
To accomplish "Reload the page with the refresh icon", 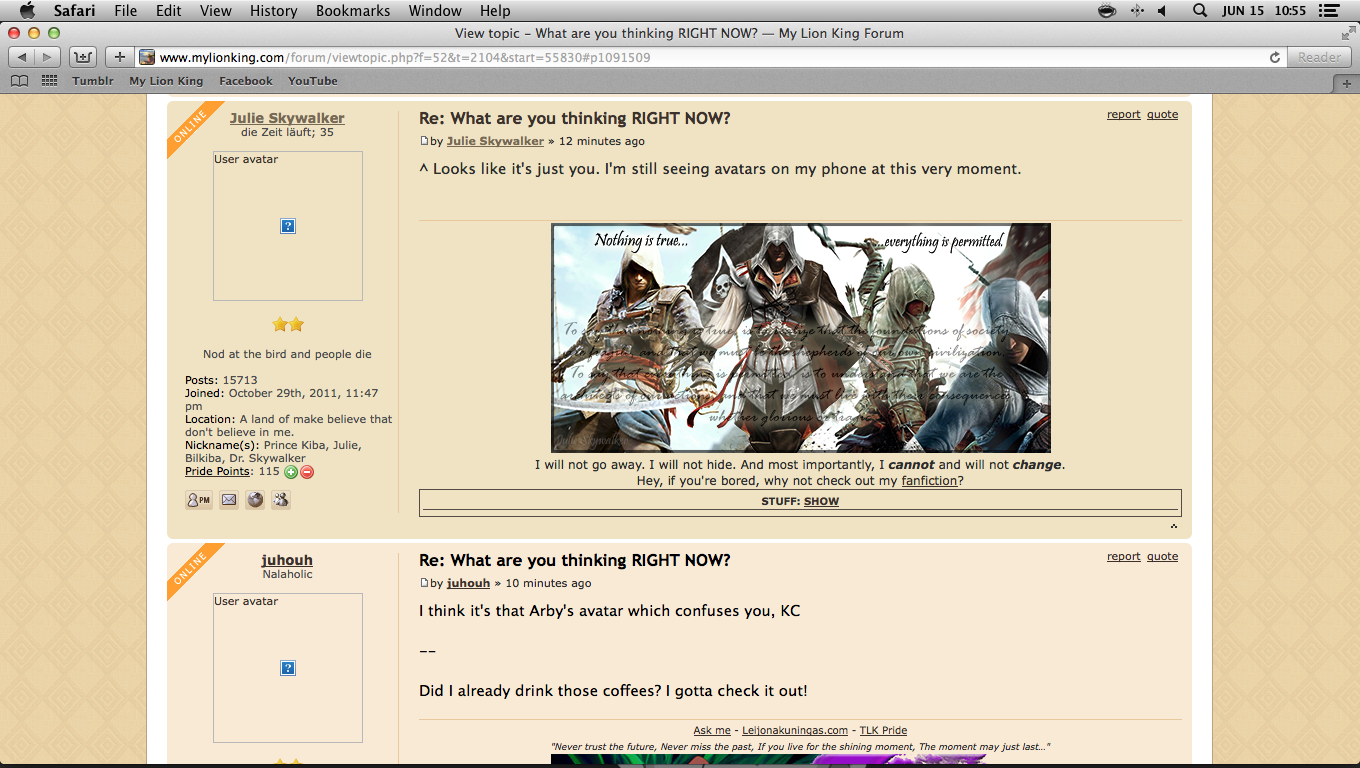I will click(x=1275, y=58).
